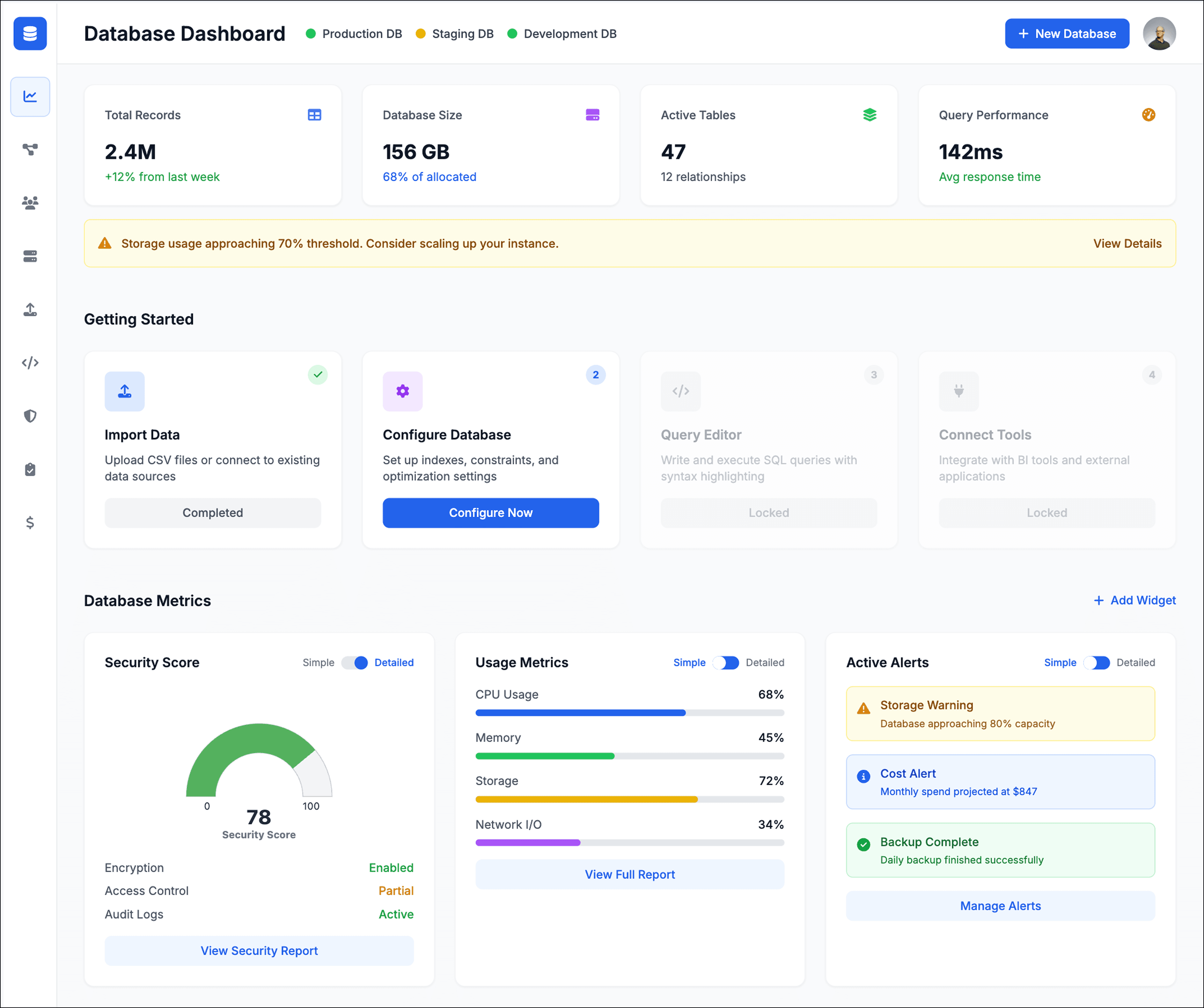Open the analytics chart sidebar icon
Image resolution: width=1204 pixels, height=1008 pixels.
[30, 96]
